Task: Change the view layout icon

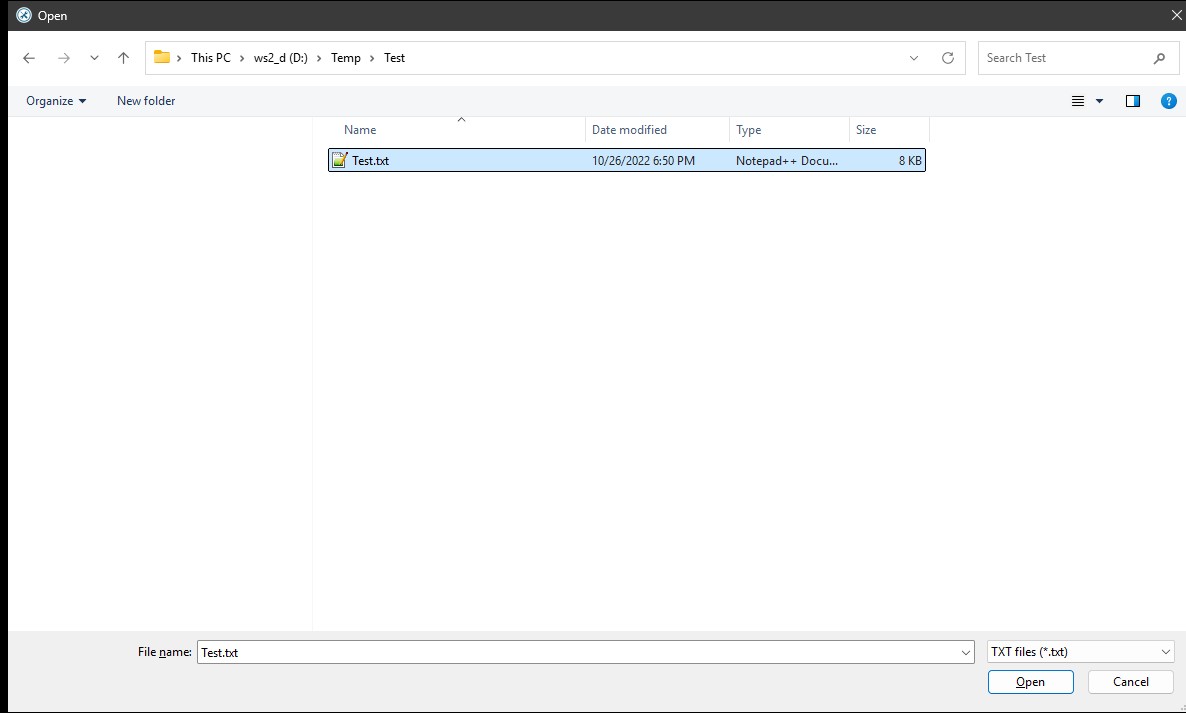Action: pyautogui.click(x=1078, y=101)
